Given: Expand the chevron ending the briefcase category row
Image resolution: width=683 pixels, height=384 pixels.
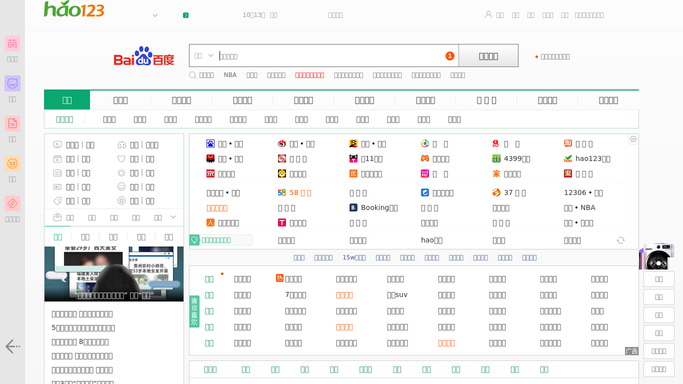Looking at the screenshot, I should click(x=173, y=217).
